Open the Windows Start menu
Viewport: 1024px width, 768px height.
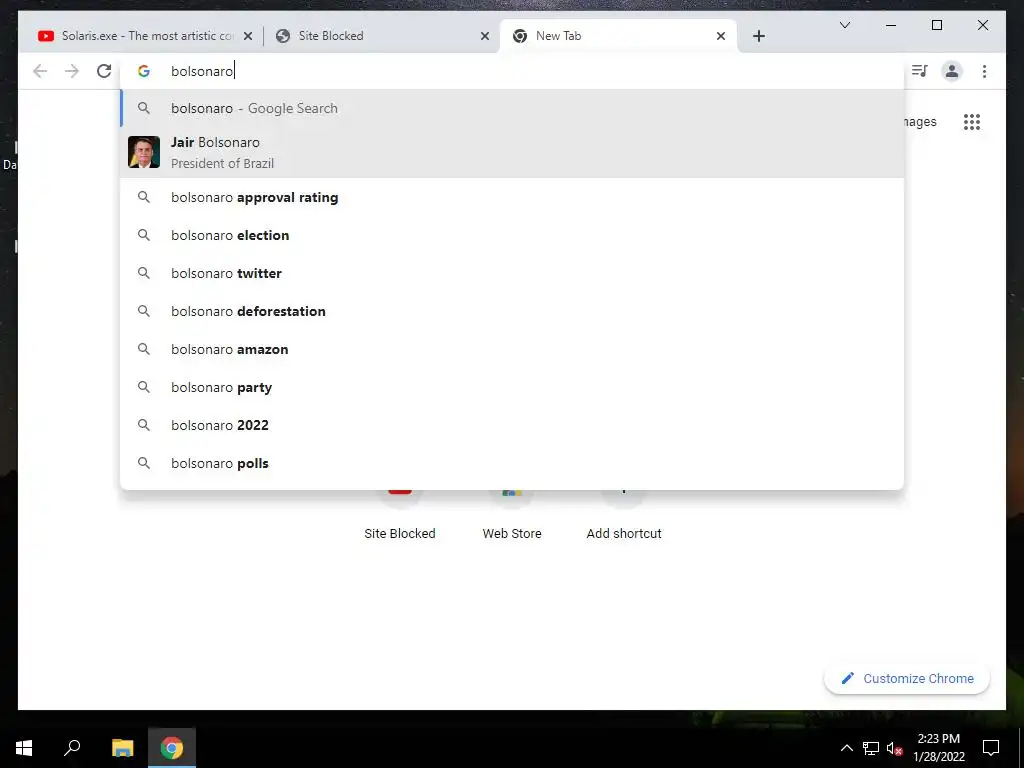(24, 748)
